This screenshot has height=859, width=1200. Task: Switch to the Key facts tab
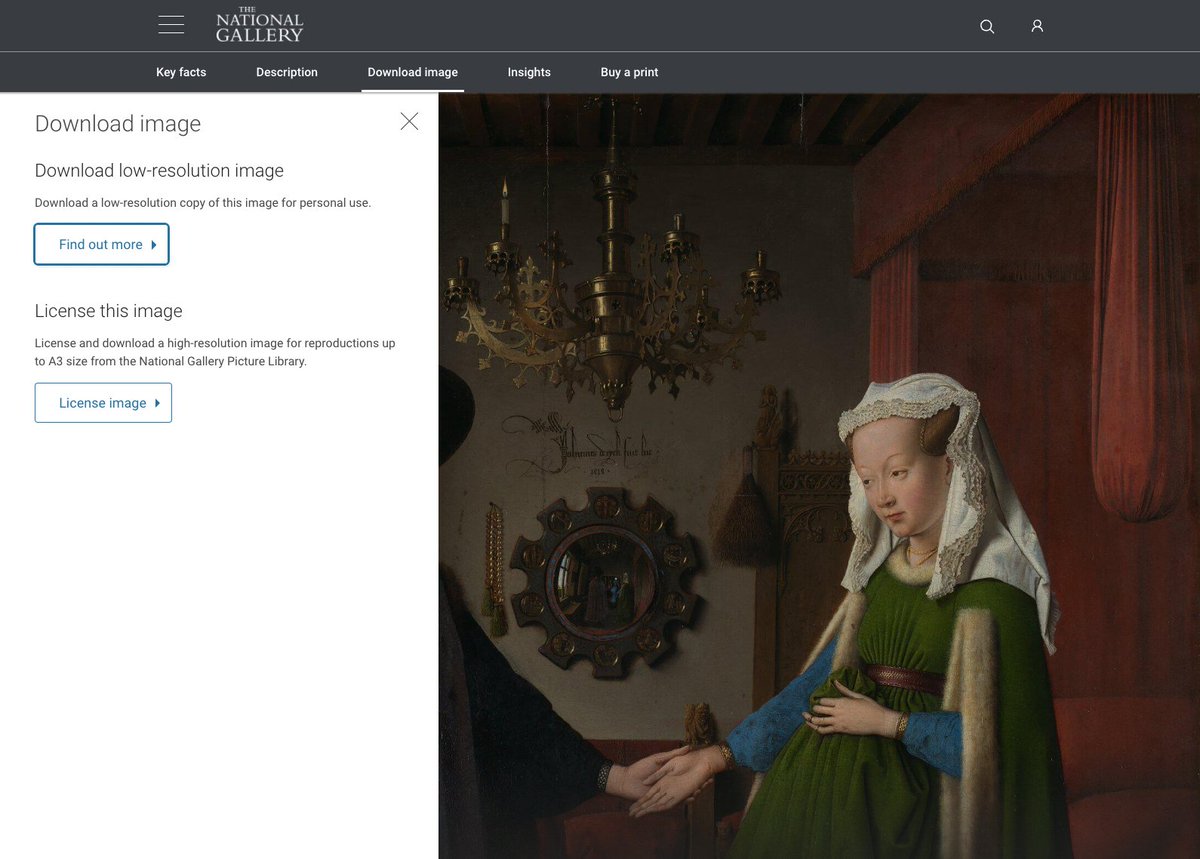coord(181,72)
